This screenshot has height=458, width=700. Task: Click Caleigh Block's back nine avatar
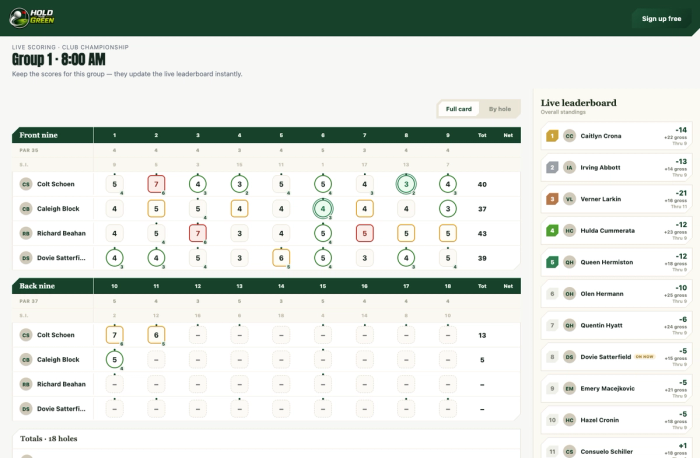[26, 359]
